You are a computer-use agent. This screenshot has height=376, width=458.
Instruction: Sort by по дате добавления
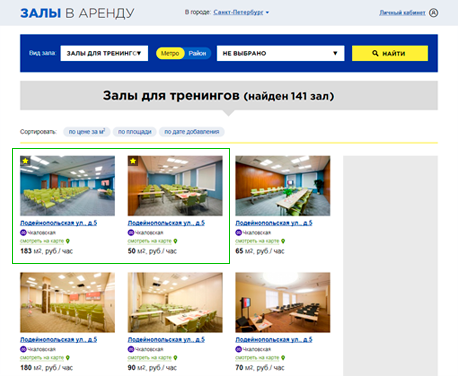point(192,132)
